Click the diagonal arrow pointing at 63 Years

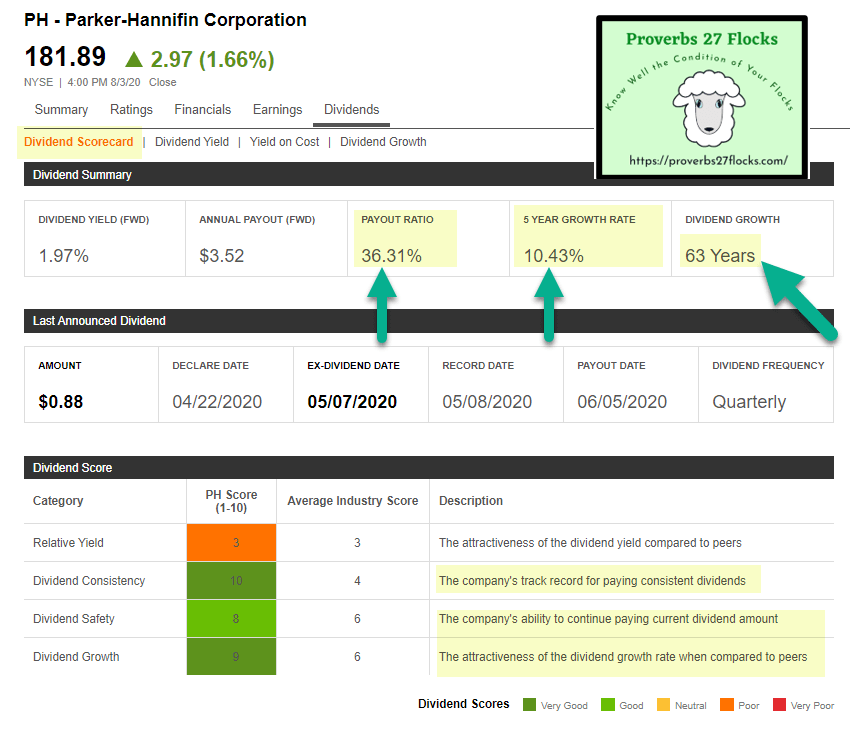pyautogui.click(x=800, y=300)
